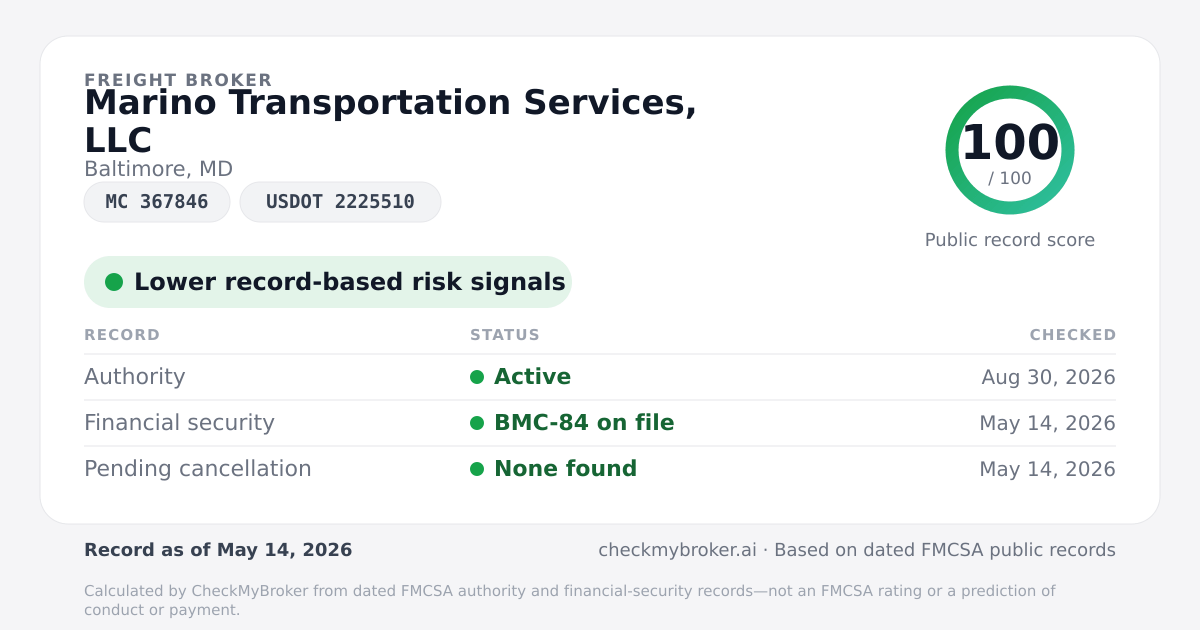Click the Marino Transportation Services, LLC title

click(391, 121)
